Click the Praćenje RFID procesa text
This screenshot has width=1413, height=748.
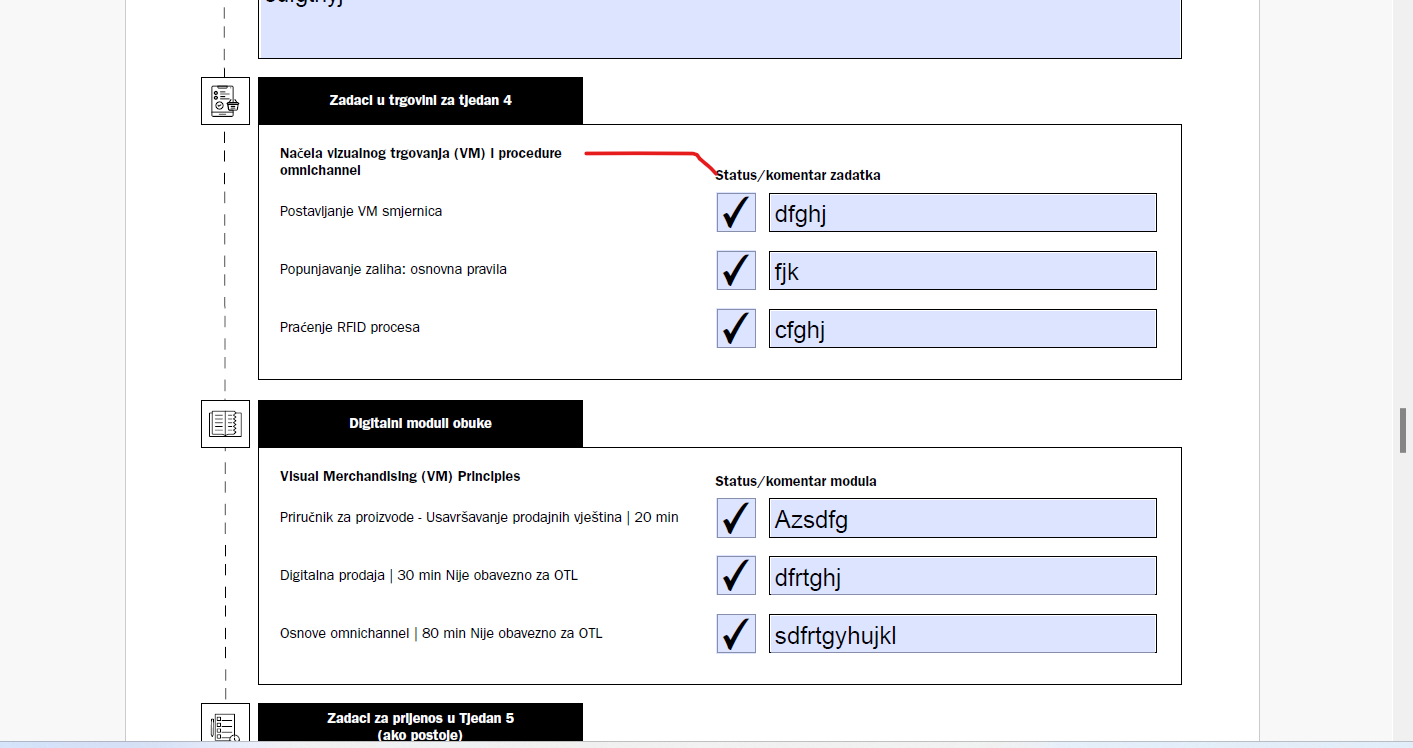(350, 327)
